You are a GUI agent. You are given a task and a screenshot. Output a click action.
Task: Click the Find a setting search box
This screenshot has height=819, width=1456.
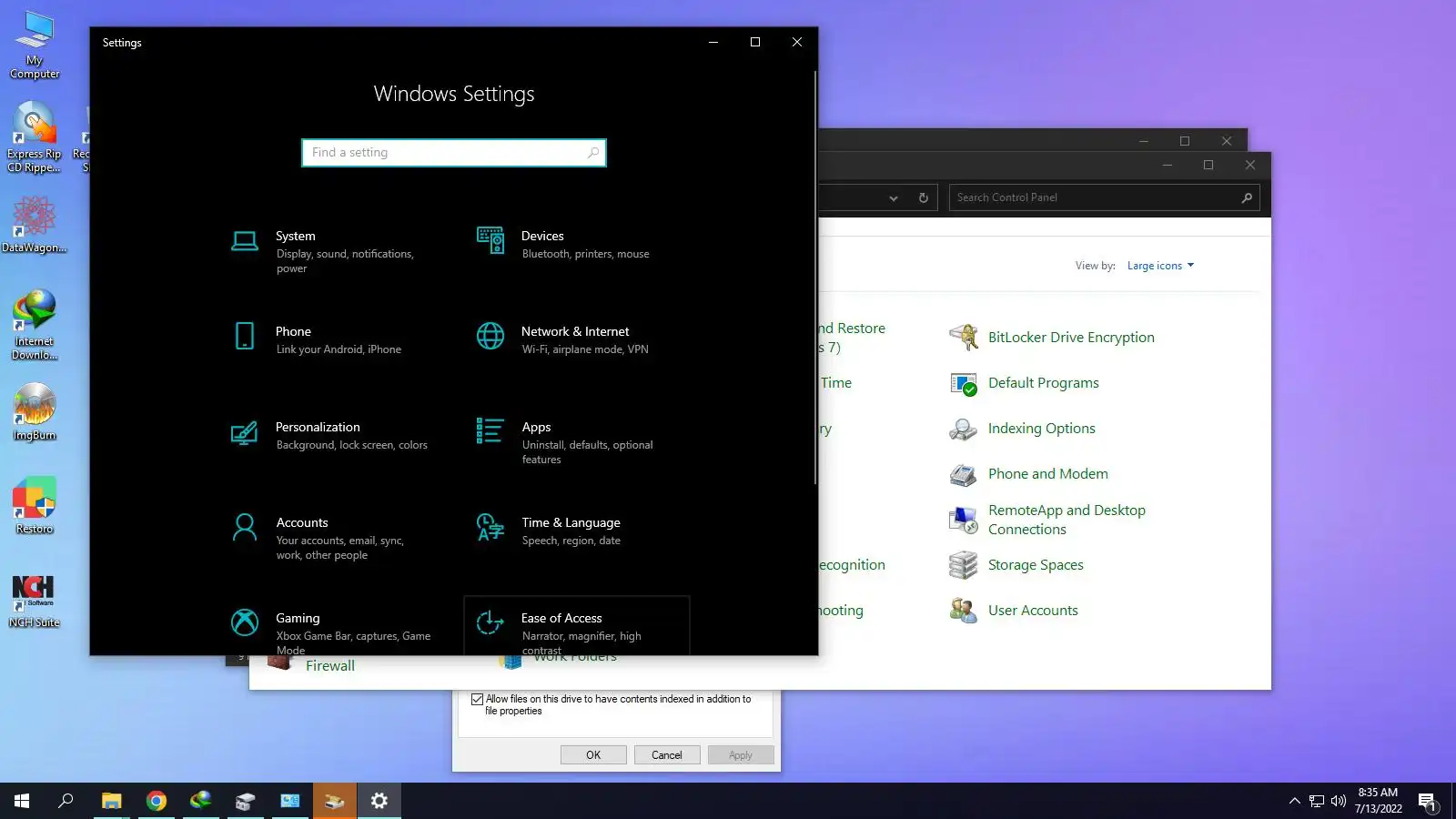click(x=454, y=153)
